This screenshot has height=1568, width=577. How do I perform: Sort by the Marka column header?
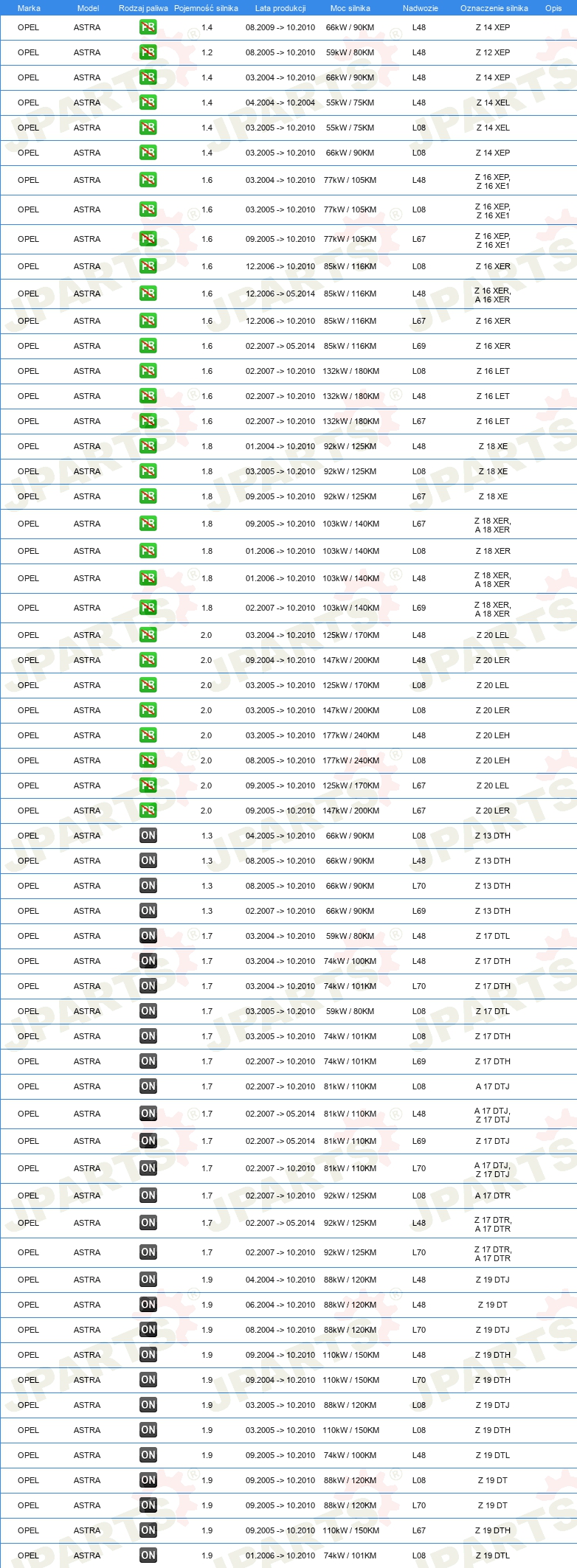point(29,8)
